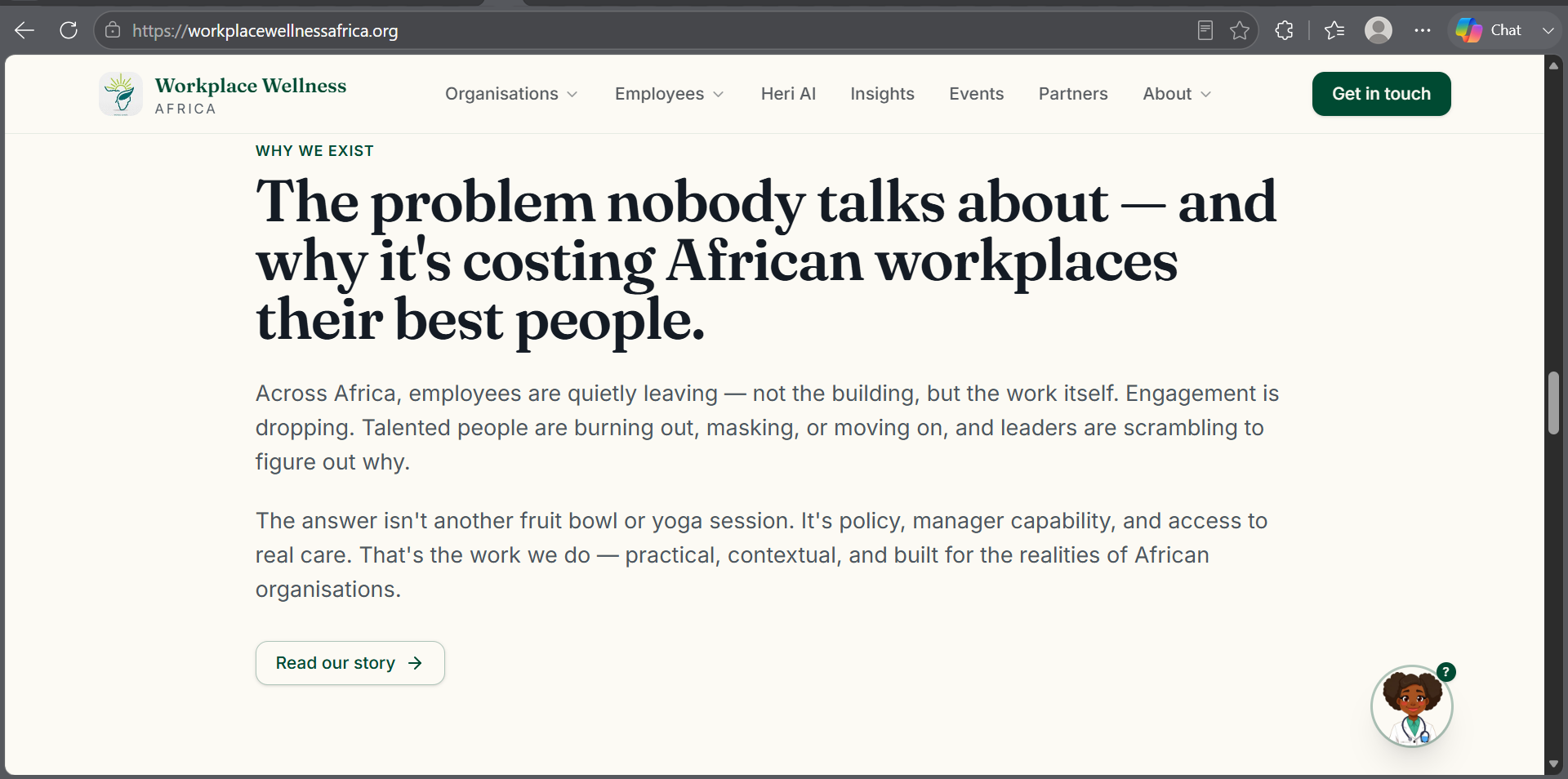Click the arrow in Read our story
Screen dimensions: 1568x779
point(415,663)
